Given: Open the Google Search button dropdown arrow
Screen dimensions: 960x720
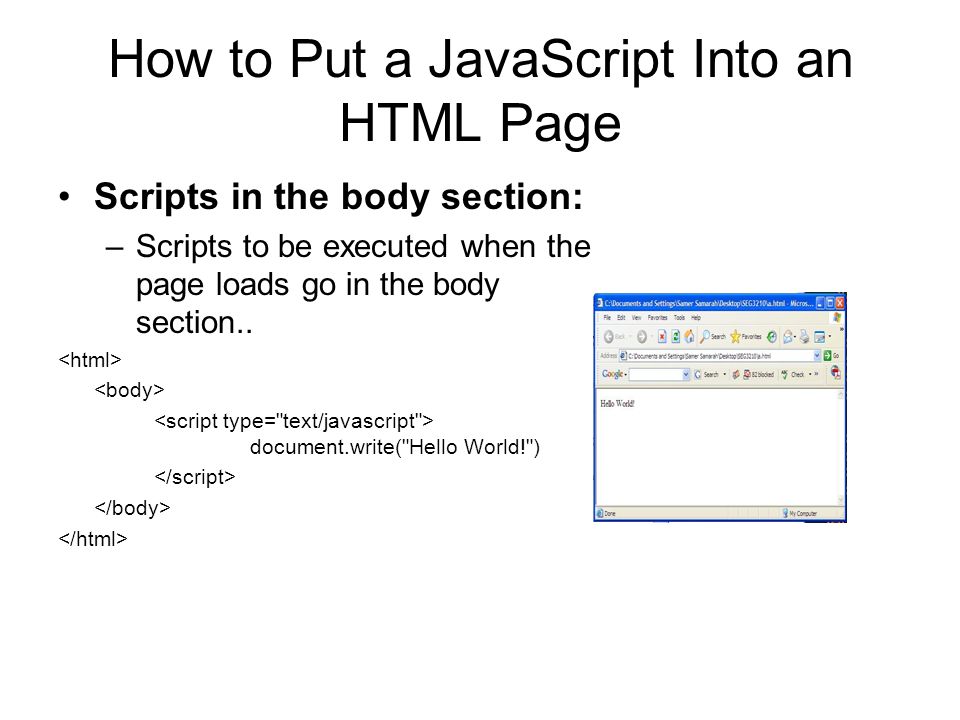Looking at the screenshot, I should pyautogui.click(x=725, y=374).
